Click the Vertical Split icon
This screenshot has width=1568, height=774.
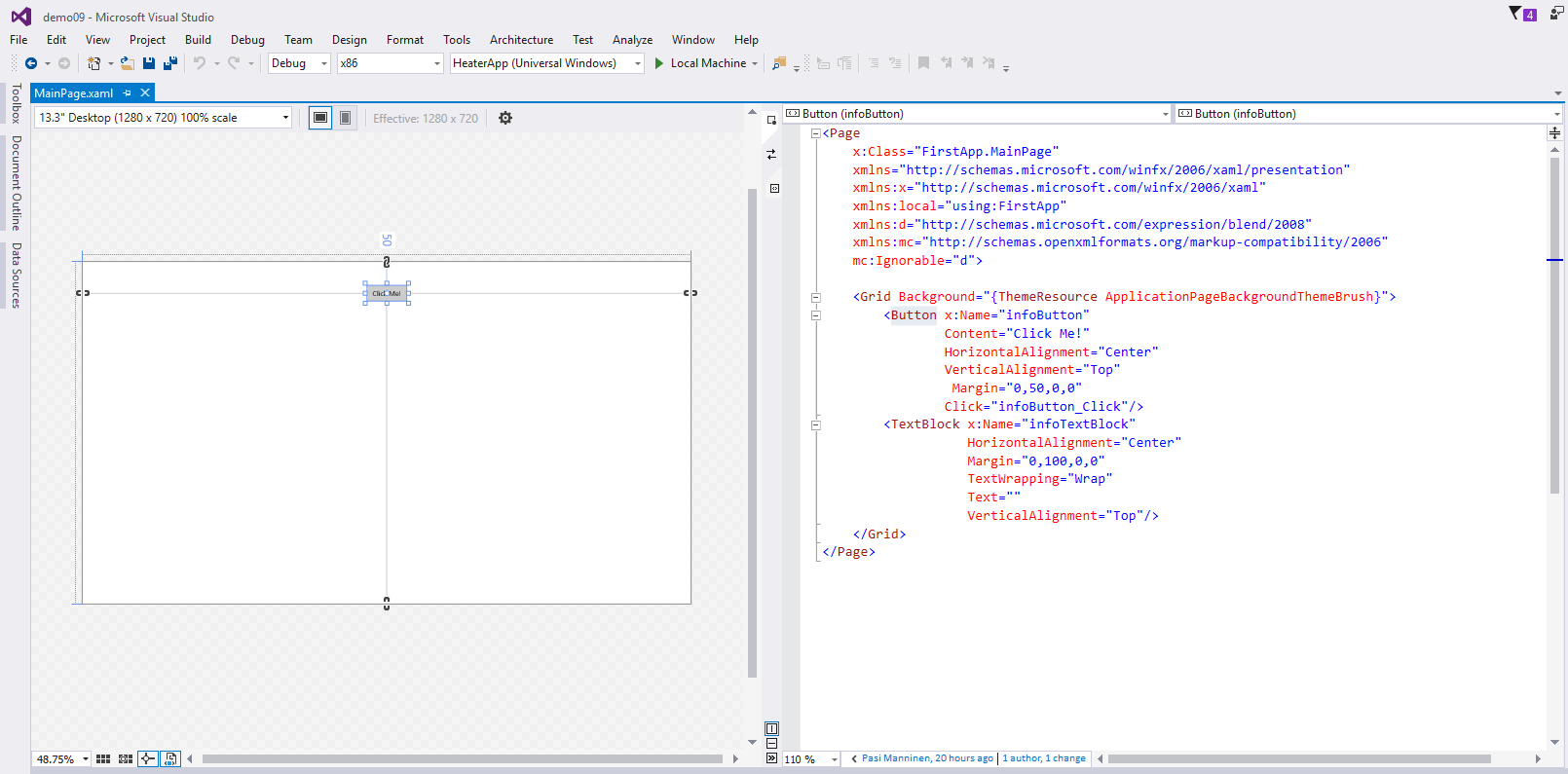pyautogui.click(x=771, y=728)
